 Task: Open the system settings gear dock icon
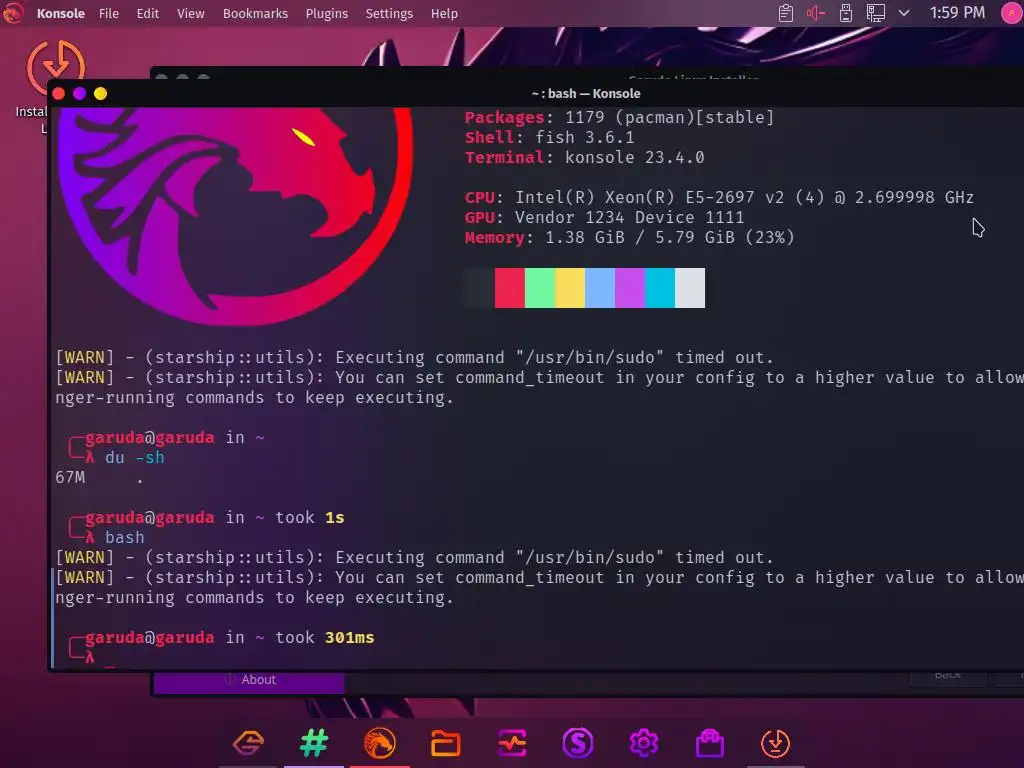643,743
